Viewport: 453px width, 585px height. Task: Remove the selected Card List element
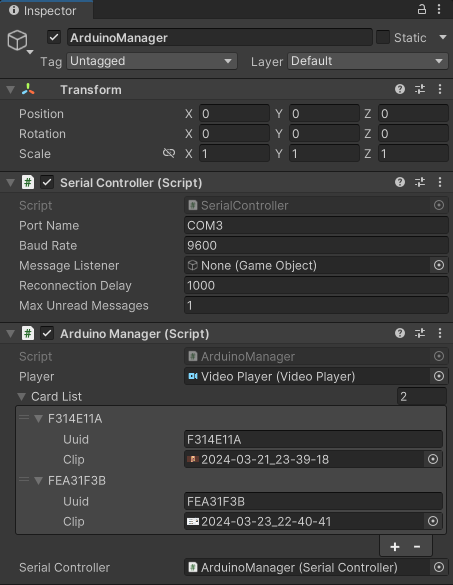pyautogui.click(x=417, y=547)
